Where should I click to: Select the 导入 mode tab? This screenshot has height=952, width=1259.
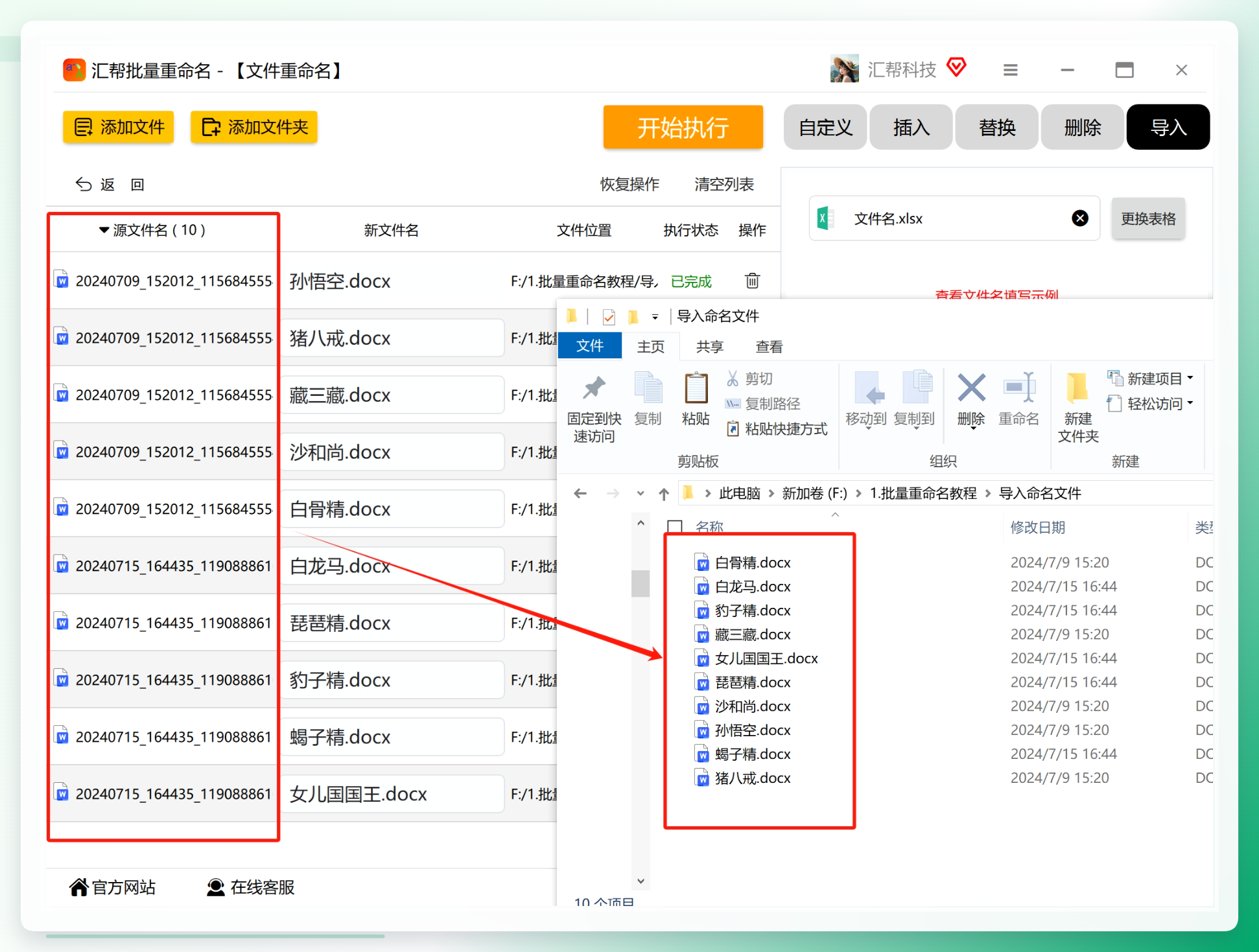pos(1168,127)
